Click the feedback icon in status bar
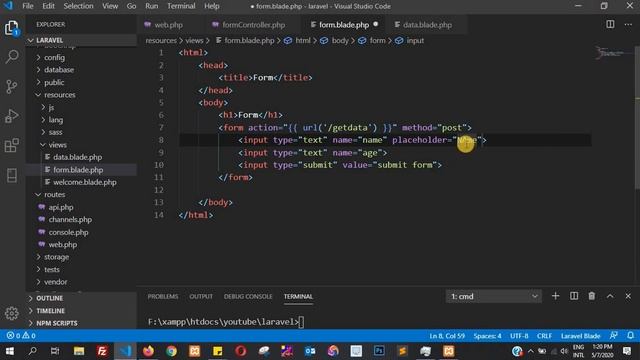640x360 pixels. 613,336
